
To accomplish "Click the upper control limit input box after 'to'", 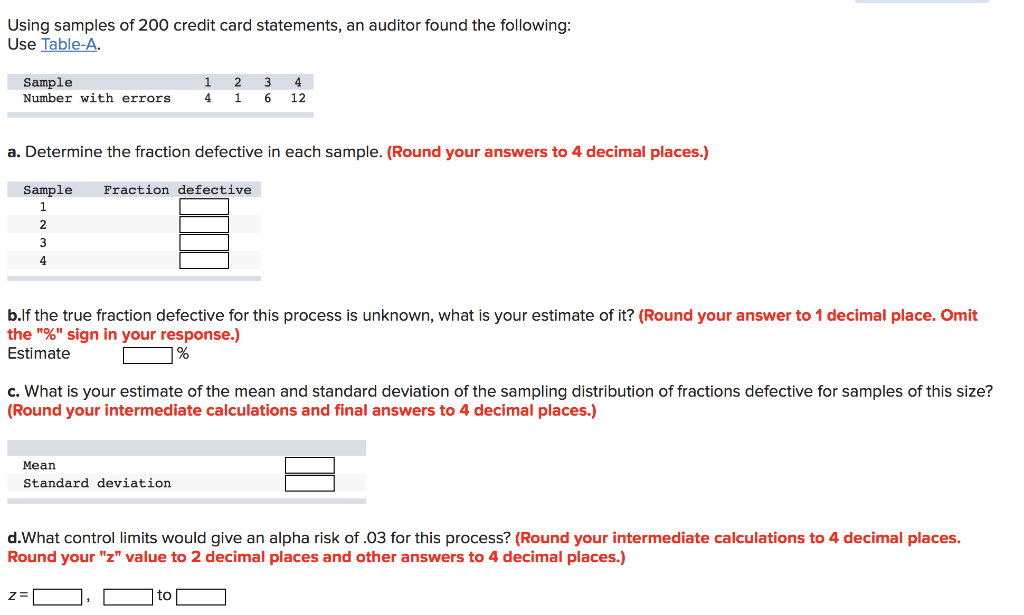I will click(201, 596).
